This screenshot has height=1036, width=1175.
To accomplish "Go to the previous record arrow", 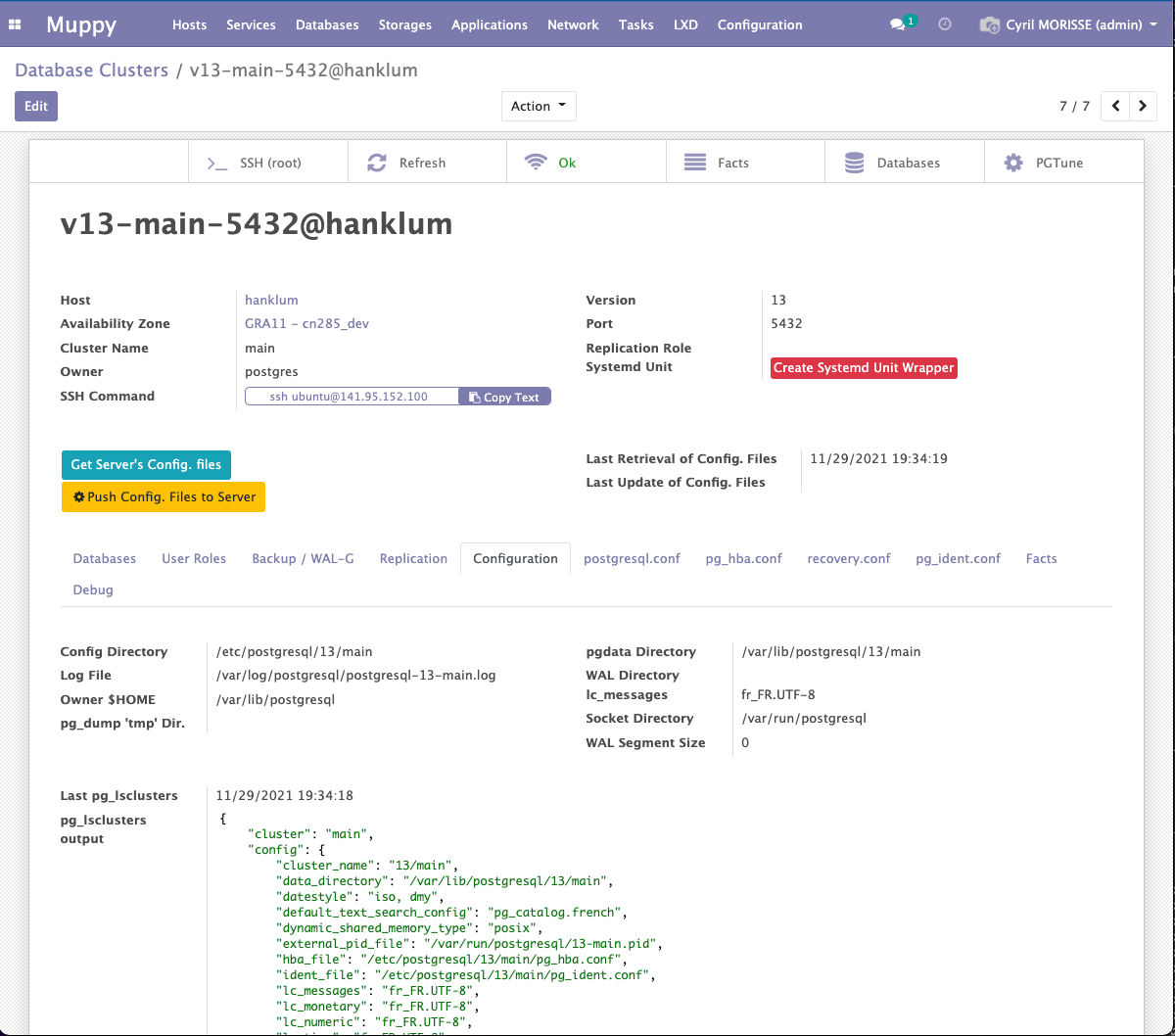I will (x=1115, y=106).
